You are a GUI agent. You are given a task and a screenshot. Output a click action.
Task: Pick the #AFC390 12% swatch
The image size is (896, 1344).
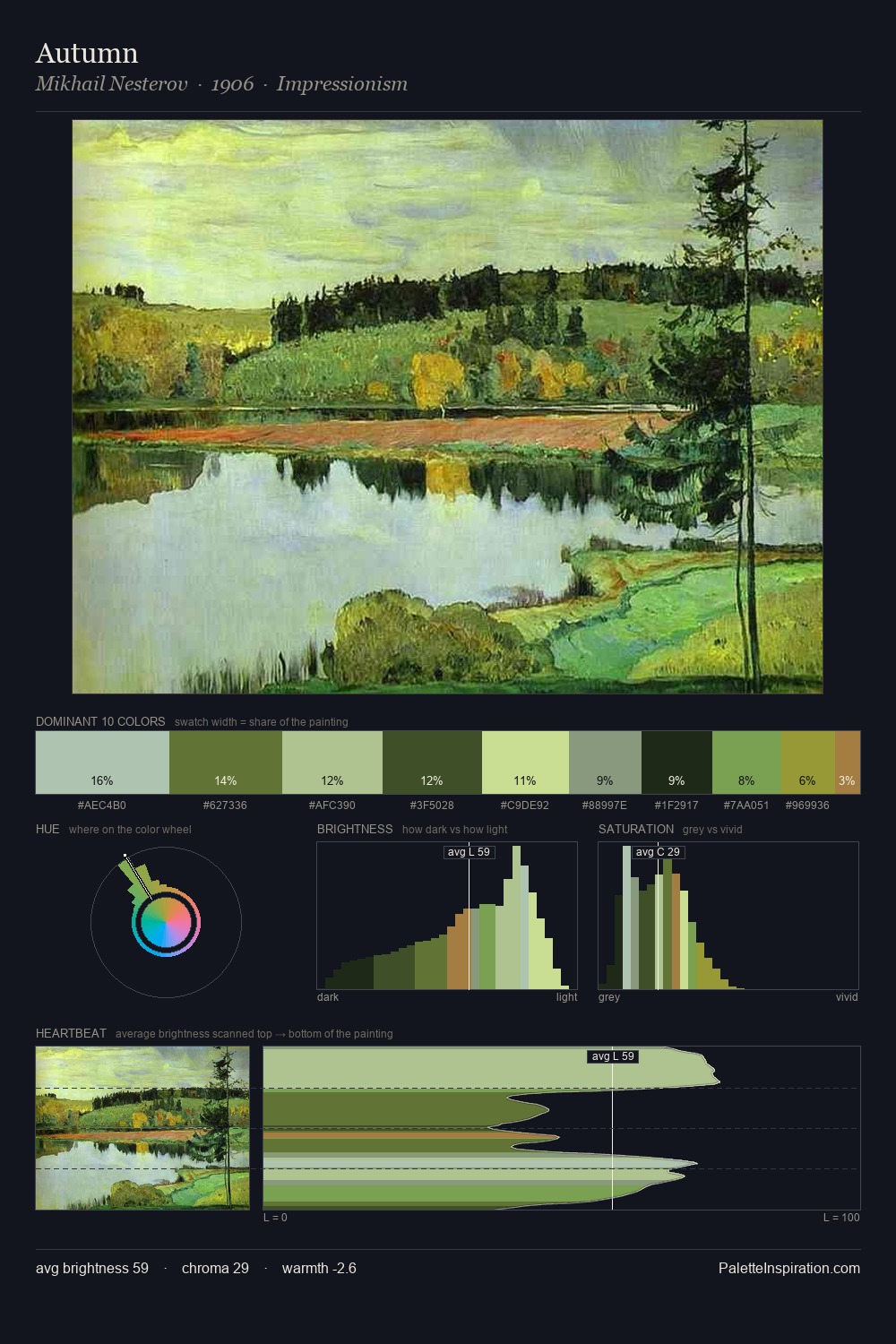click(332, 762)
